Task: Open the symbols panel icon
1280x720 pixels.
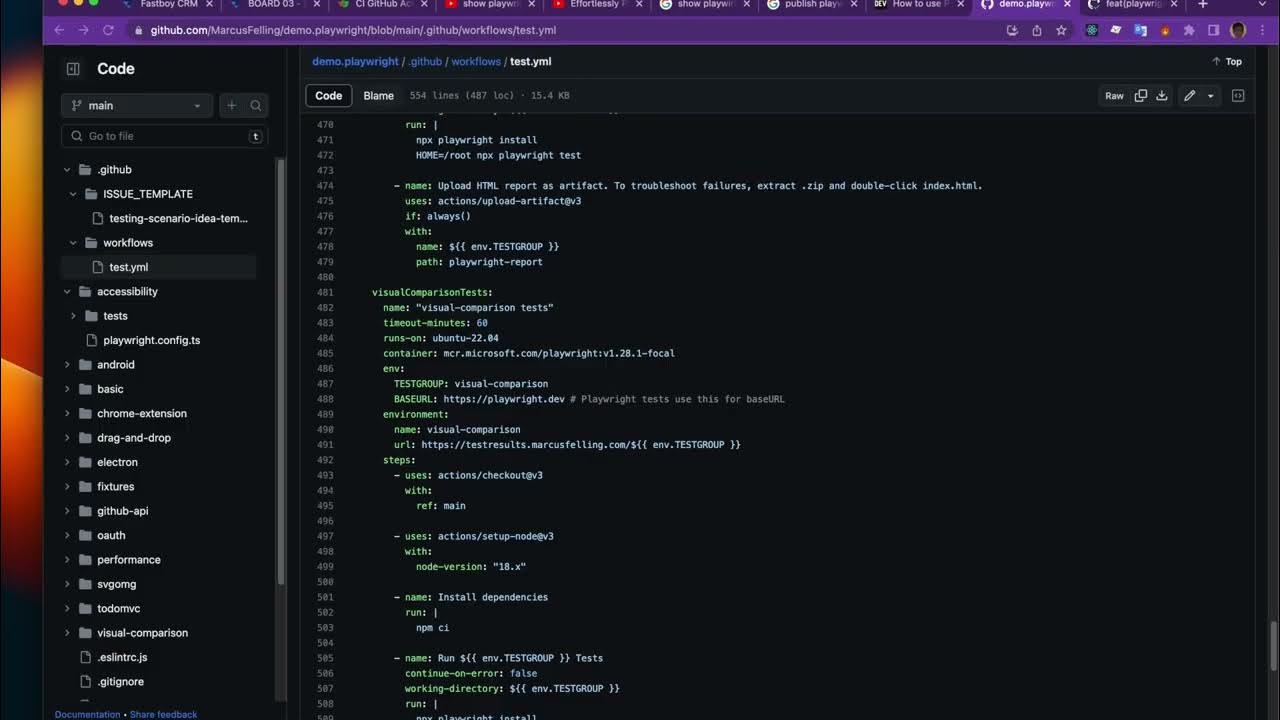Action: (x=1238, y=96)
